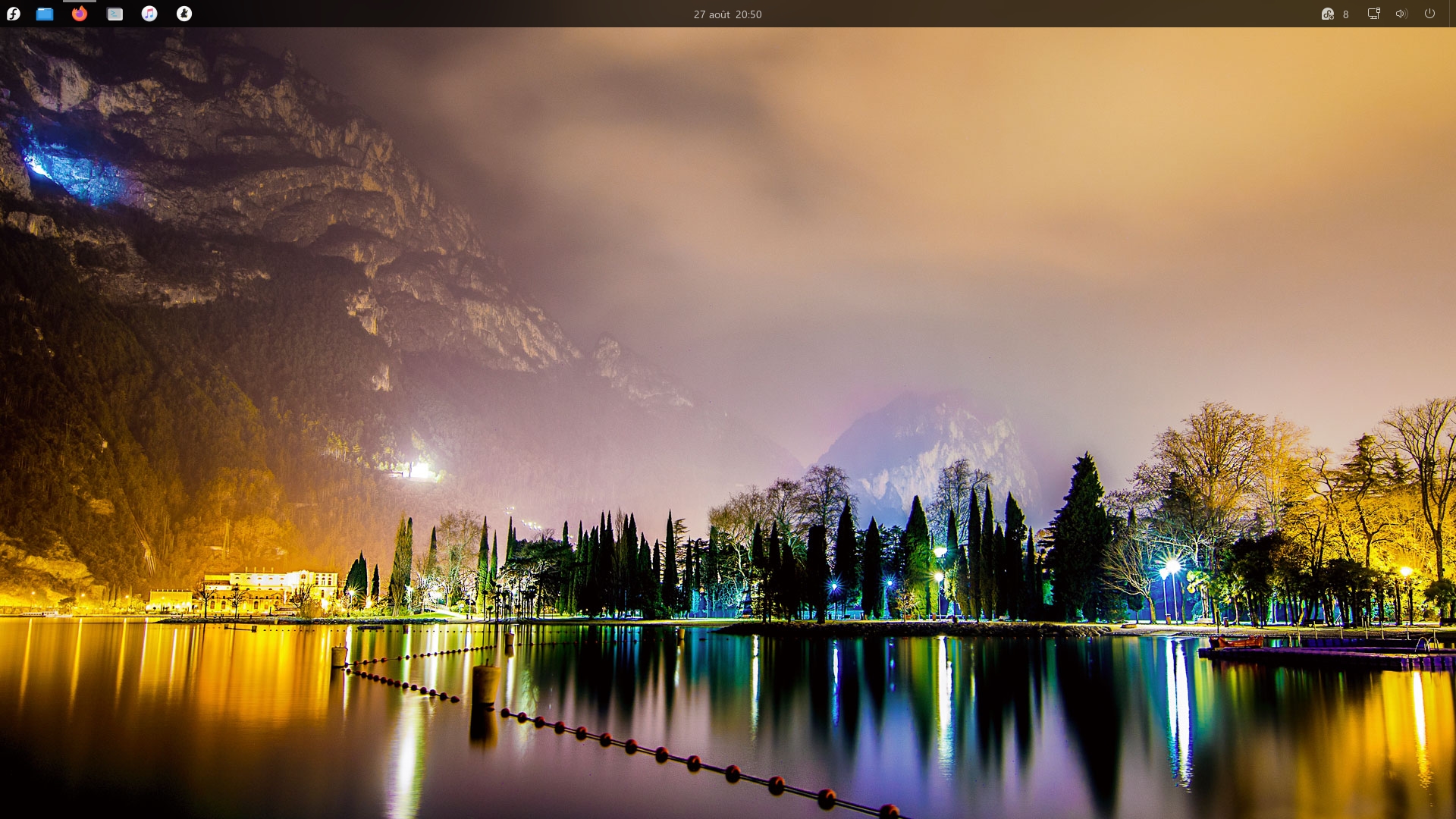Open calendar via the 27 août date
This screenshot has height=819, width=1456.
711,14
